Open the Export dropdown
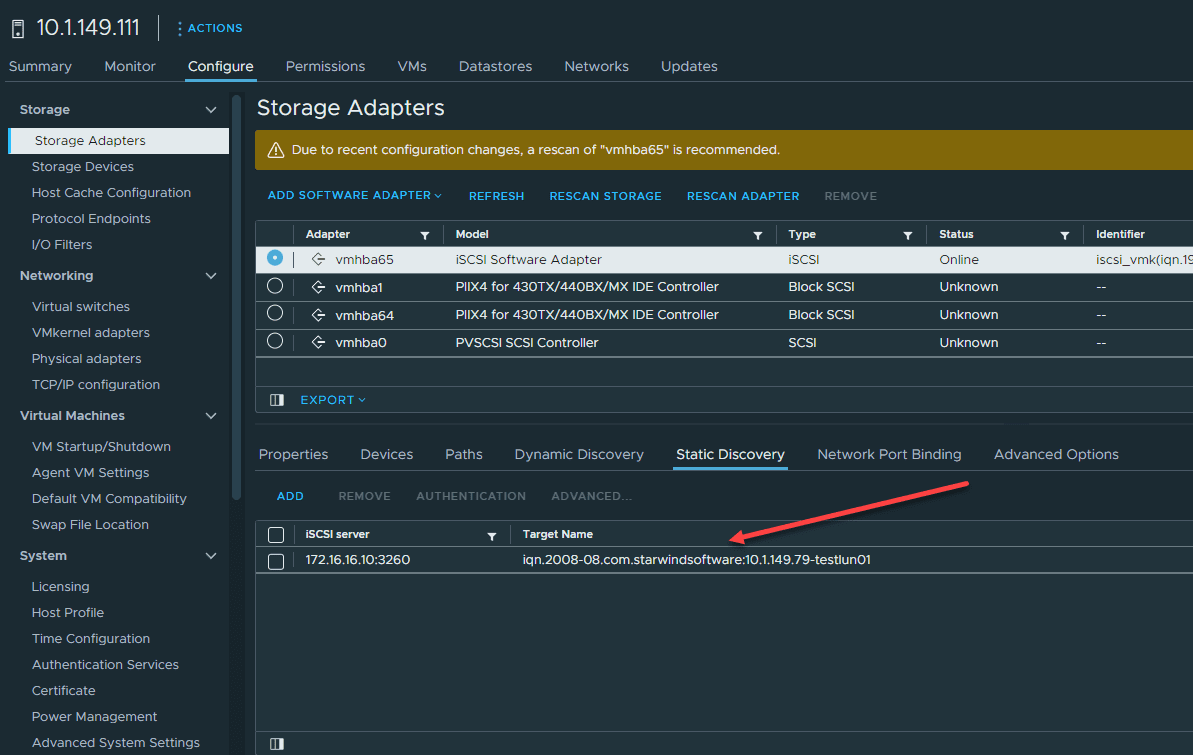This screenshot has height=755, width=1193. 333,400
